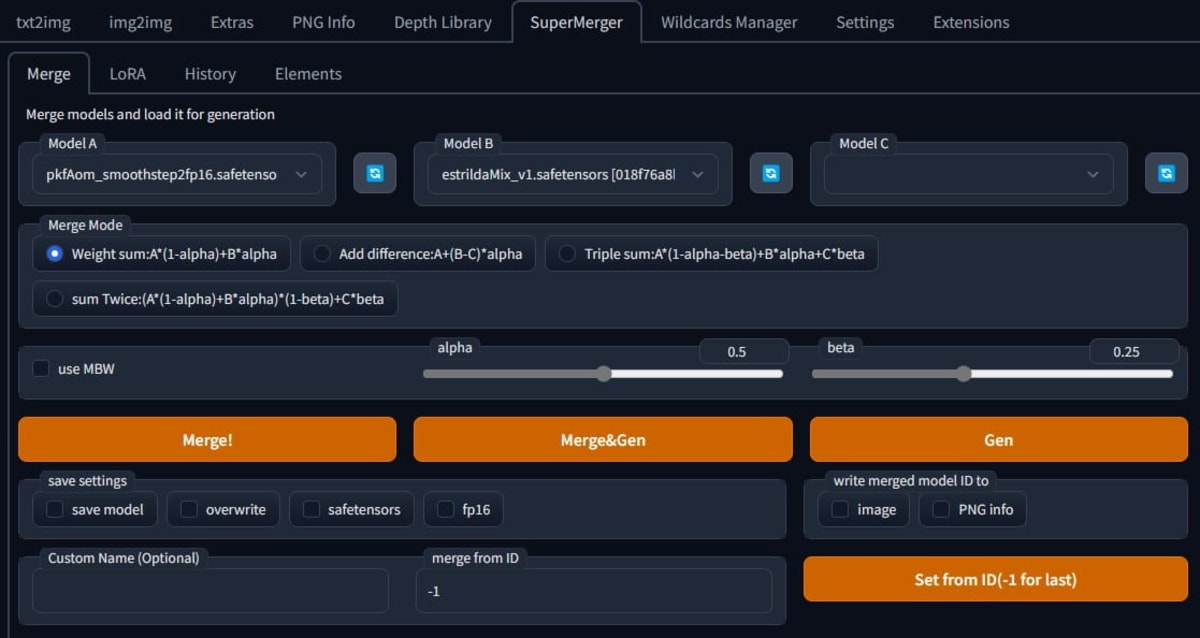Select Add difference merge mode
The width and height of the screenshot is (1200, 638).
tap(418, 254)
